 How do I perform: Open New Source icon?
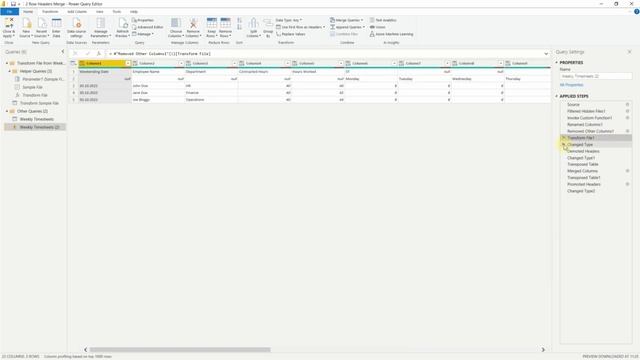point(26,27)
